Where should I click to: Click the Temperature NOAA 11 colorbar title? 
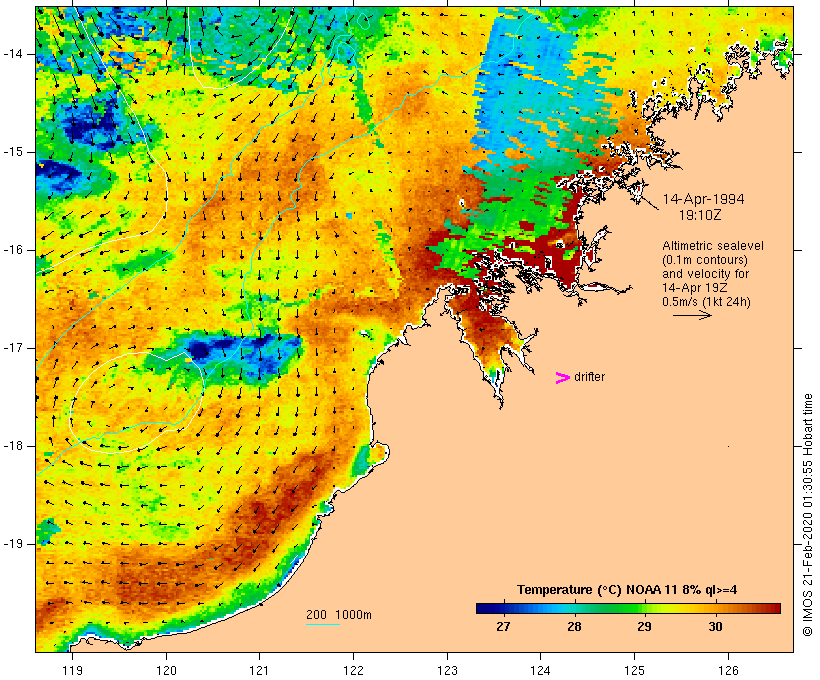pyautogui.click(x=627, y=590)
